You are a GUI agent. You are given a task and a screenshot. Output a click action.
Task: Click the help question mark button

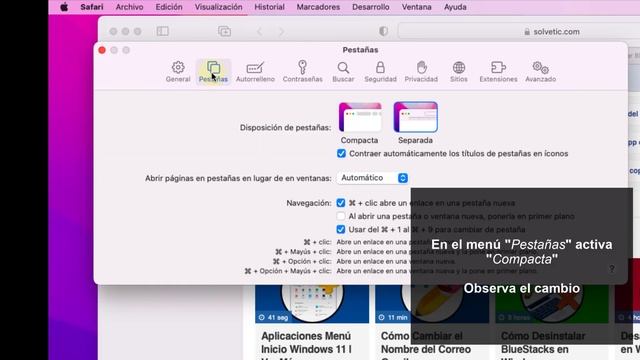click(x=612, y=269)
